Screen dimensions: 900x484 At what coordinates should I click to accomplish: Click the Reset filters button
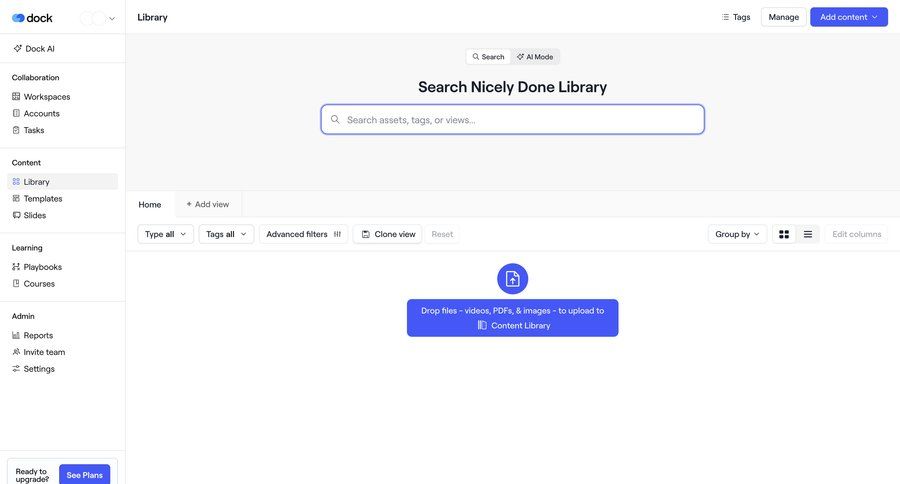tap(442, 234)
